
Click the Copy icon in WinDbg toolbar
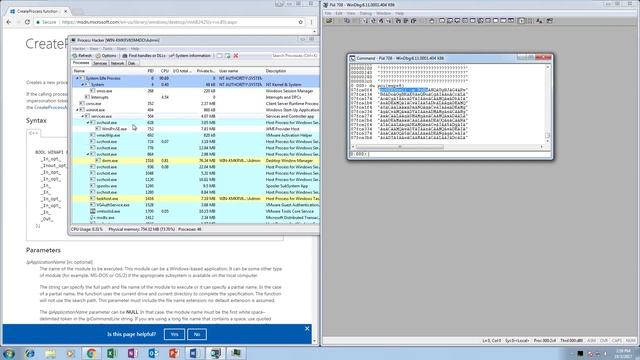(x=347, y=21)
